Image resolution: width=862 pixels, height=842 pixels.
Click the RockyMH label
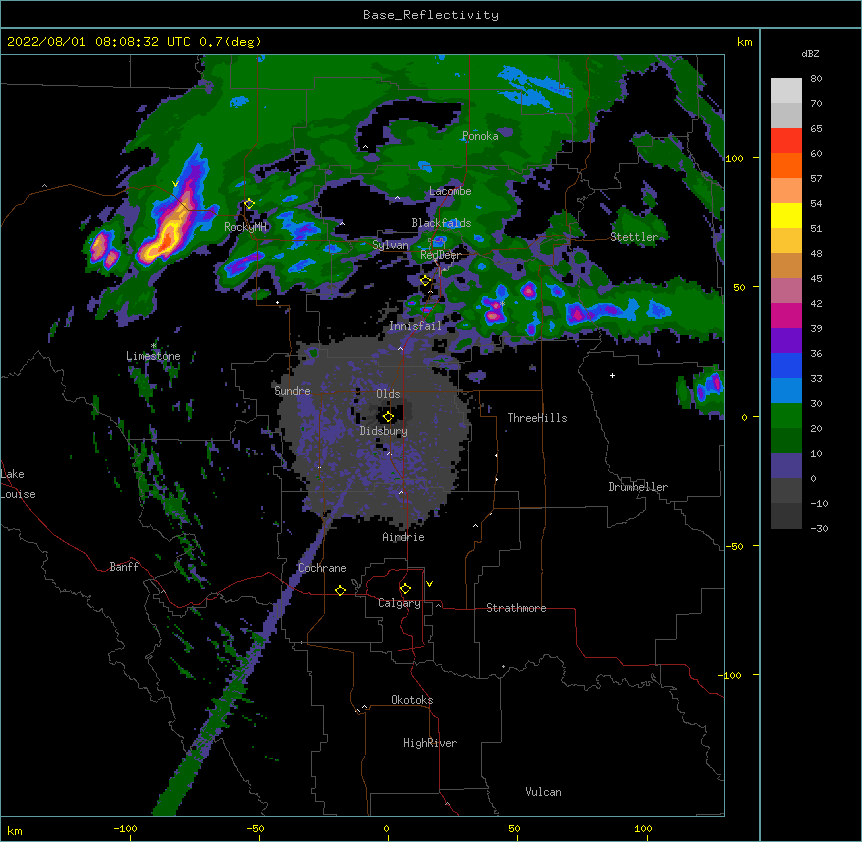click(x=245, y=227)
